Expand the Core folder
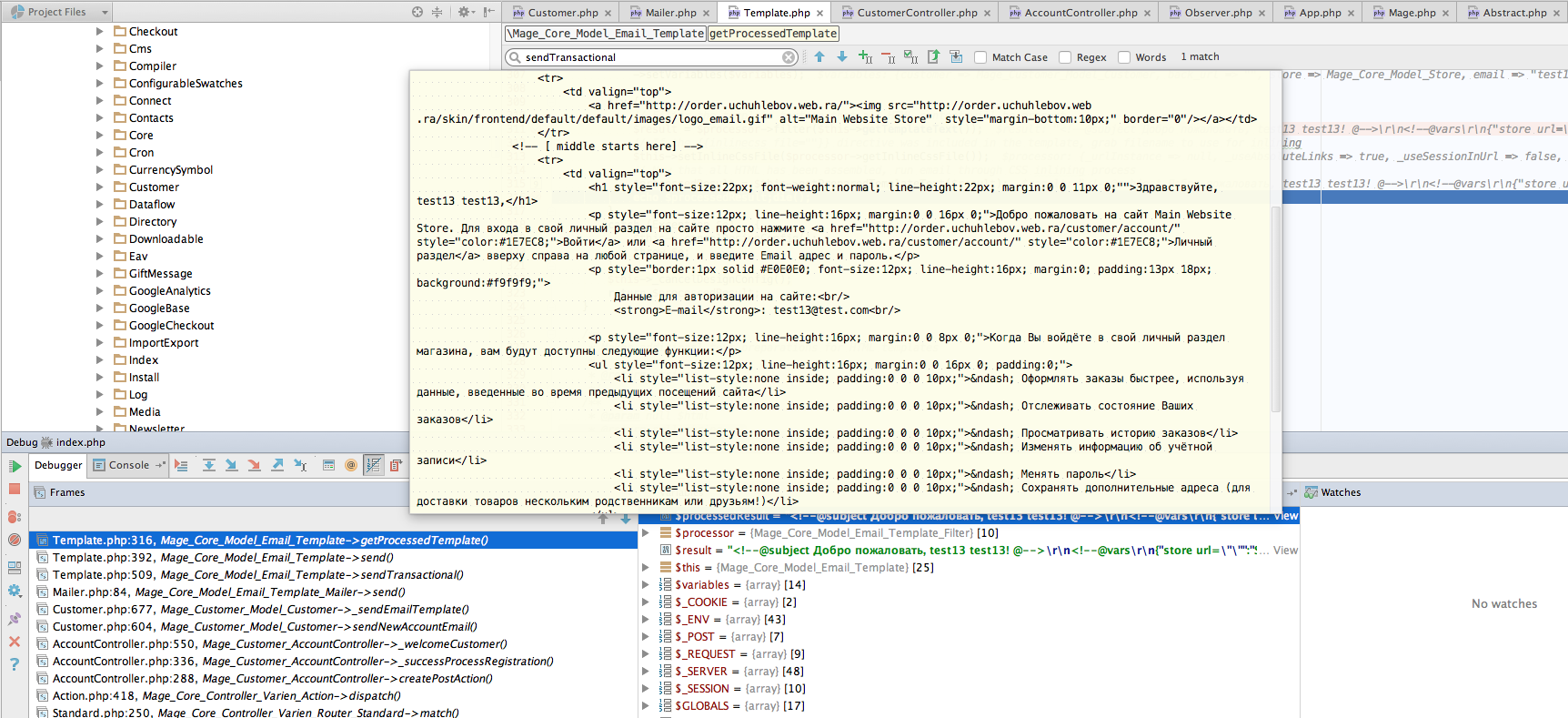Image resolution: width=1568 pixels, height=718 pixels. coord(100,135)
